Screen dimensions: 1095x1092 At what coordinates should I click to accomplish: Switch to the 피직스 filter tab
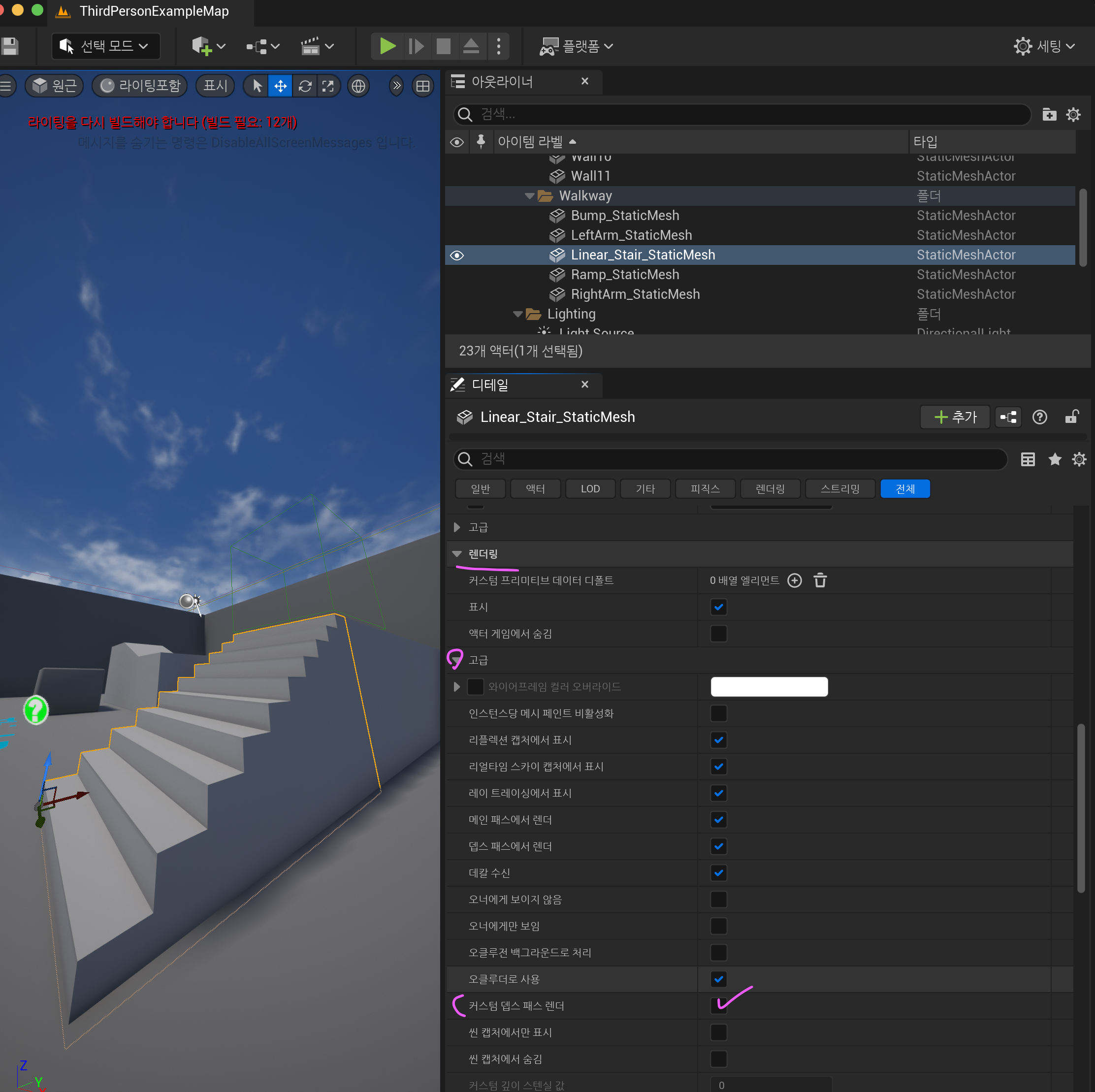click(x=705, y=488)
